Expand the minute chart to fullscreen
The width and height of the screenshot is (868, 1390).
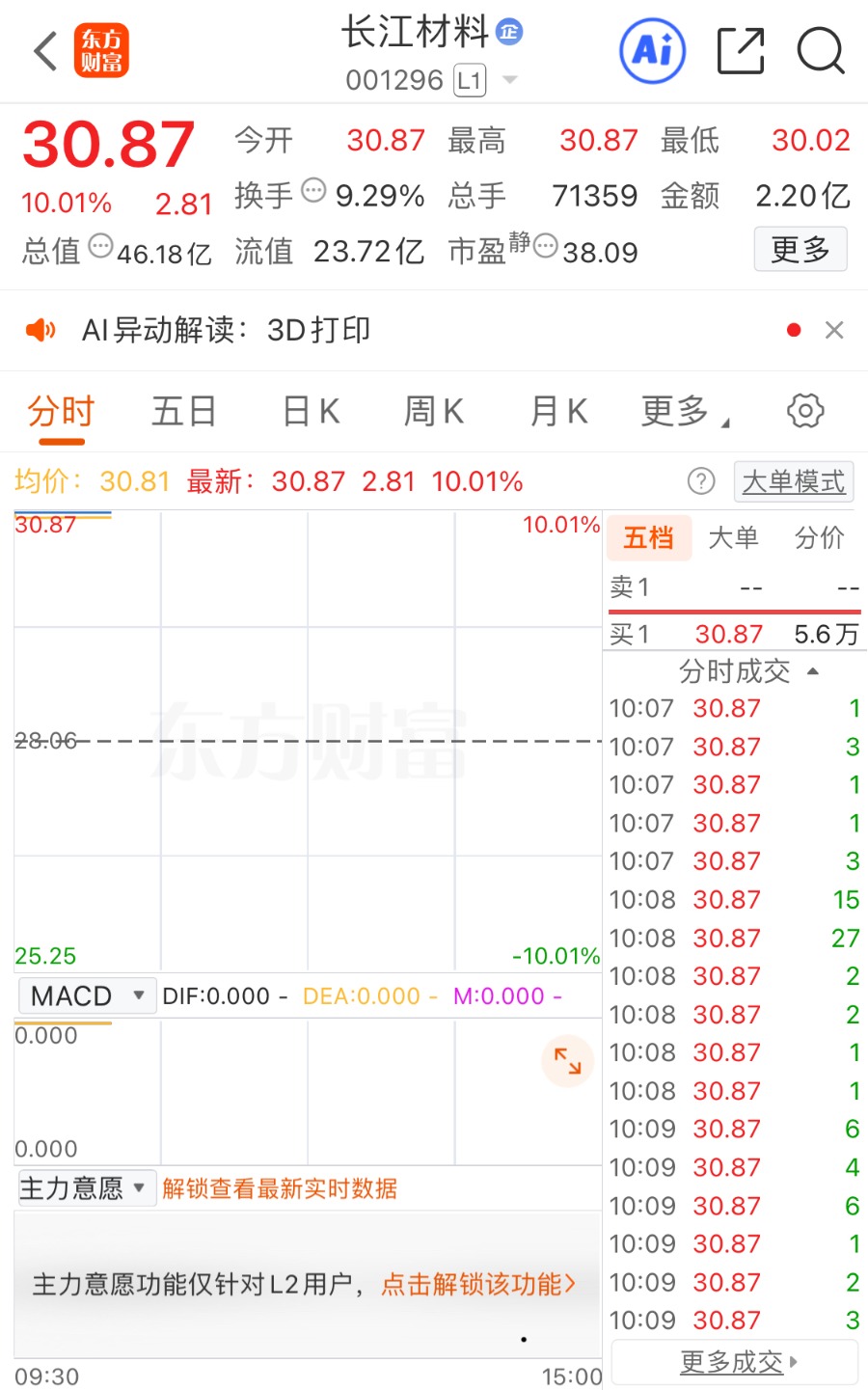point(567,1061)
